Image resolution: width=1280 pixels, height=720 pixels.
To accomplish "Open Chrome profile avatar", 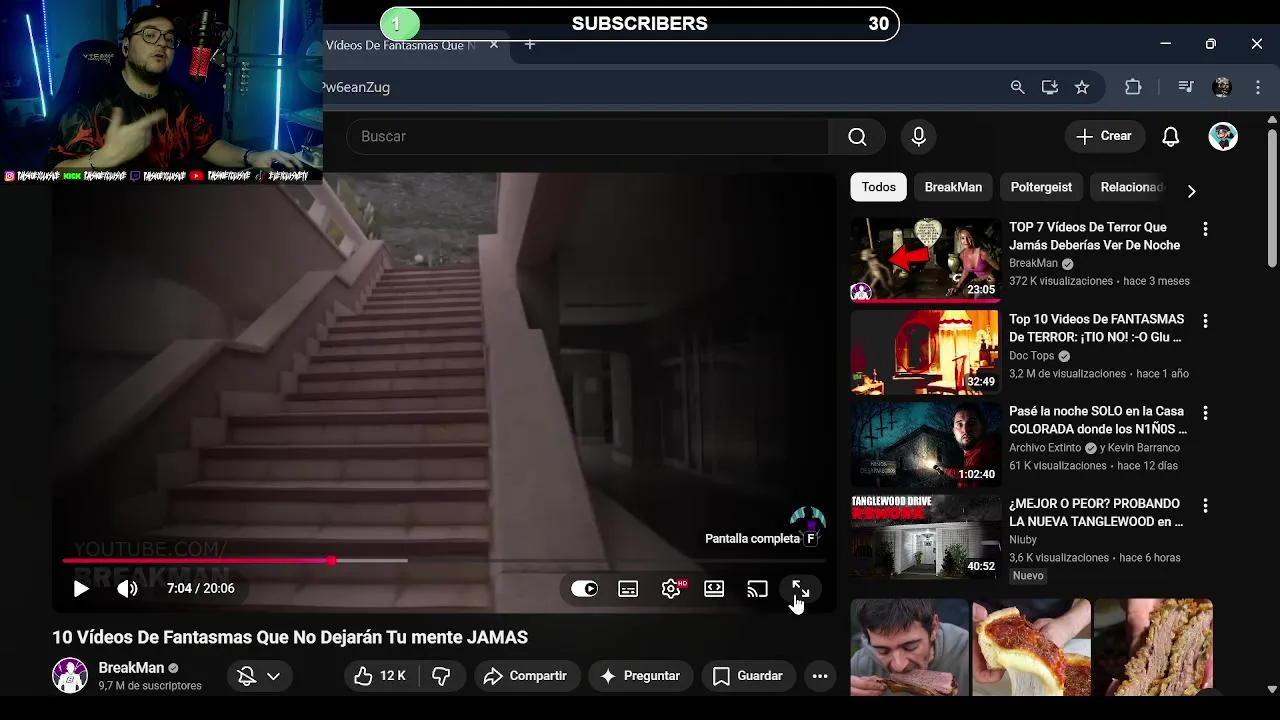I will (x=1222, y=87).
